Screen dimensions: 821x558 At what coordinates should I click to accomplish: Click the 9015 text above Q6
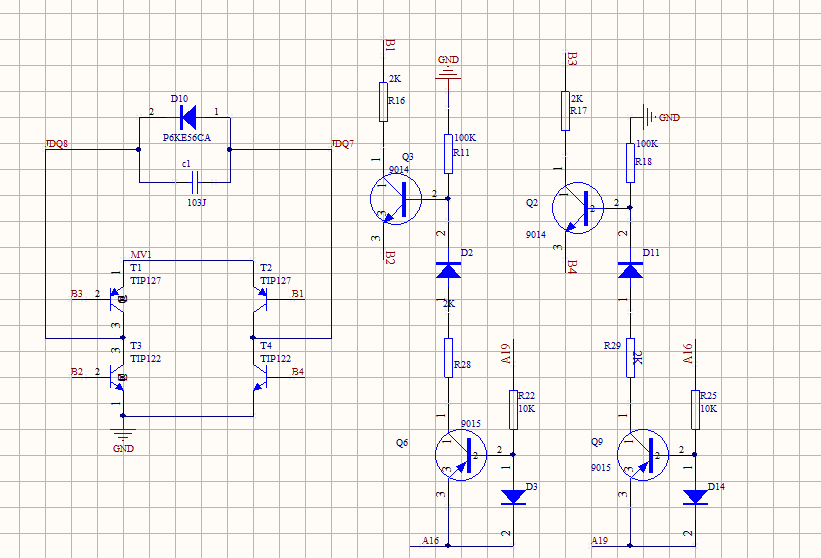coord(471,423)
